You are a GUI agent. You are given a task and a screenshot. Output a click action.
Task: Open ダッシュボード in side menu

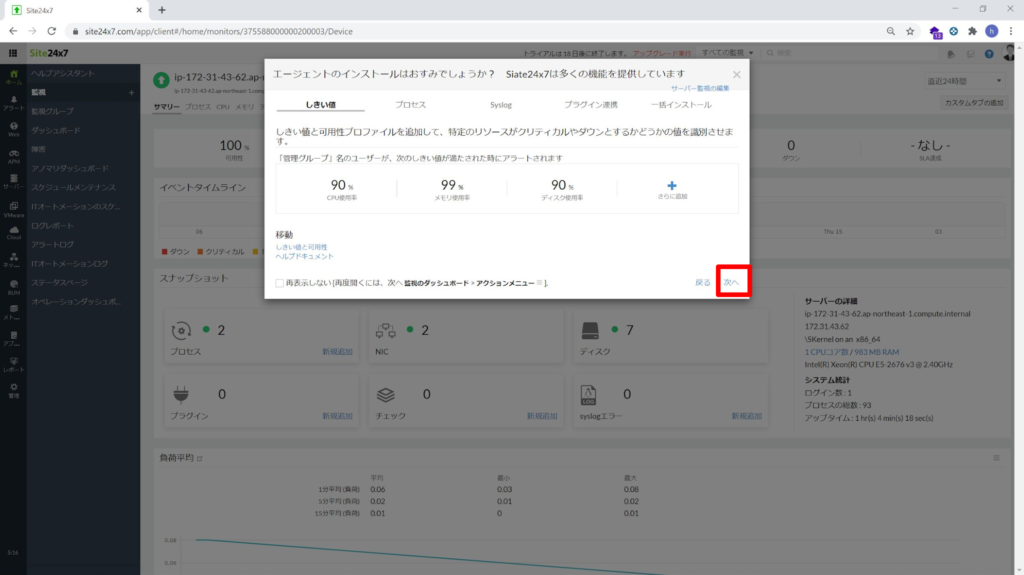(56, 131)
